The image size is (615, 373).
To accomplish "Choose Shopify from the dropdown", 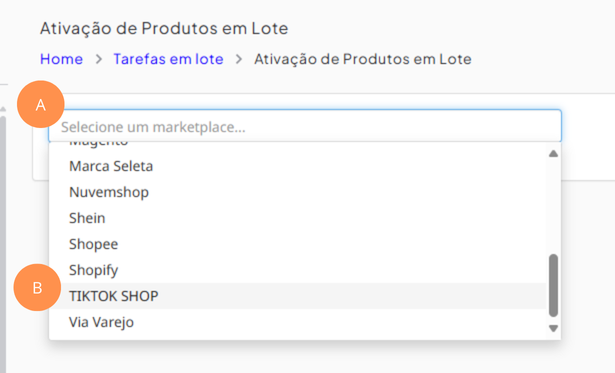I will pyautogui.click(x=297, y=270).
